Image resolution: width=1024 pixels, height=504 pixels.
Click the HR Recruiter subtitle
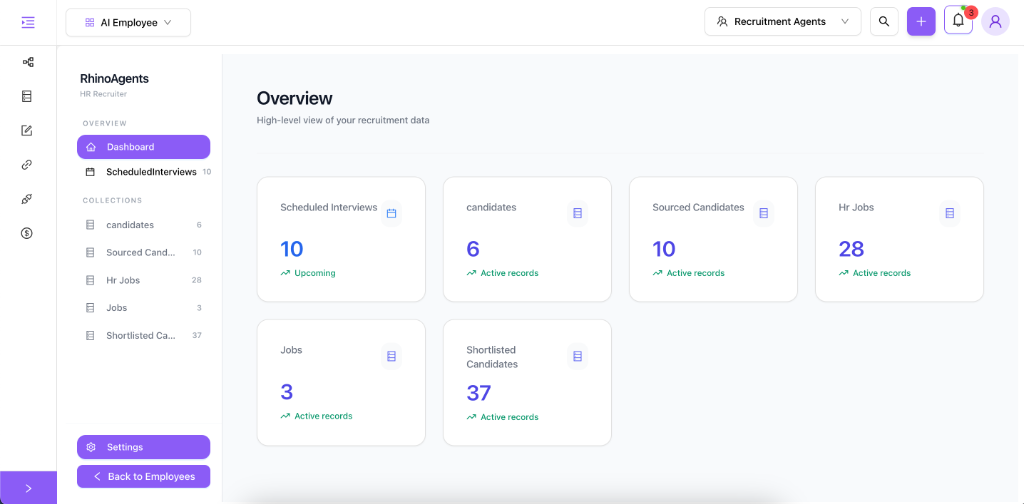pyautogui.click(x=103, y=94)
